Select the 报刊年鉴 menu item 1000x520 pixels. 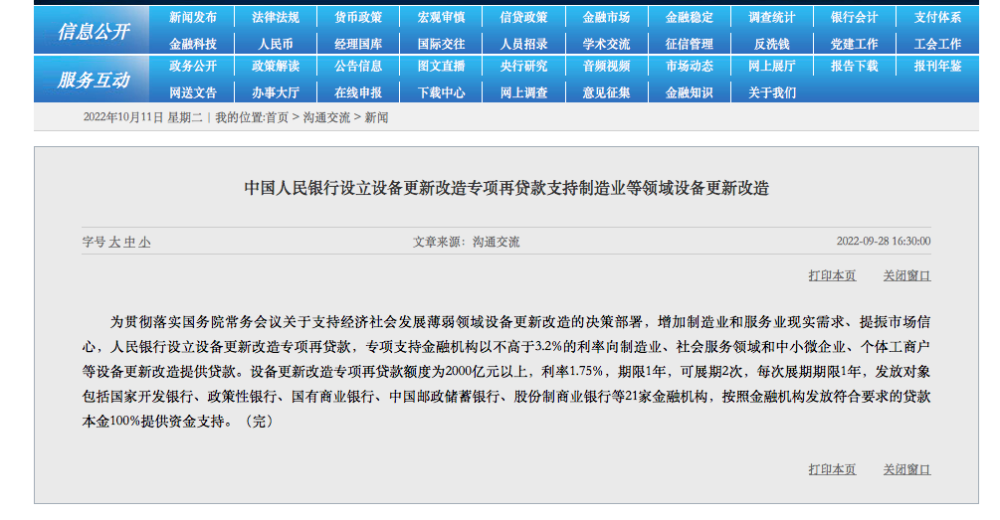tap(937, 66)
